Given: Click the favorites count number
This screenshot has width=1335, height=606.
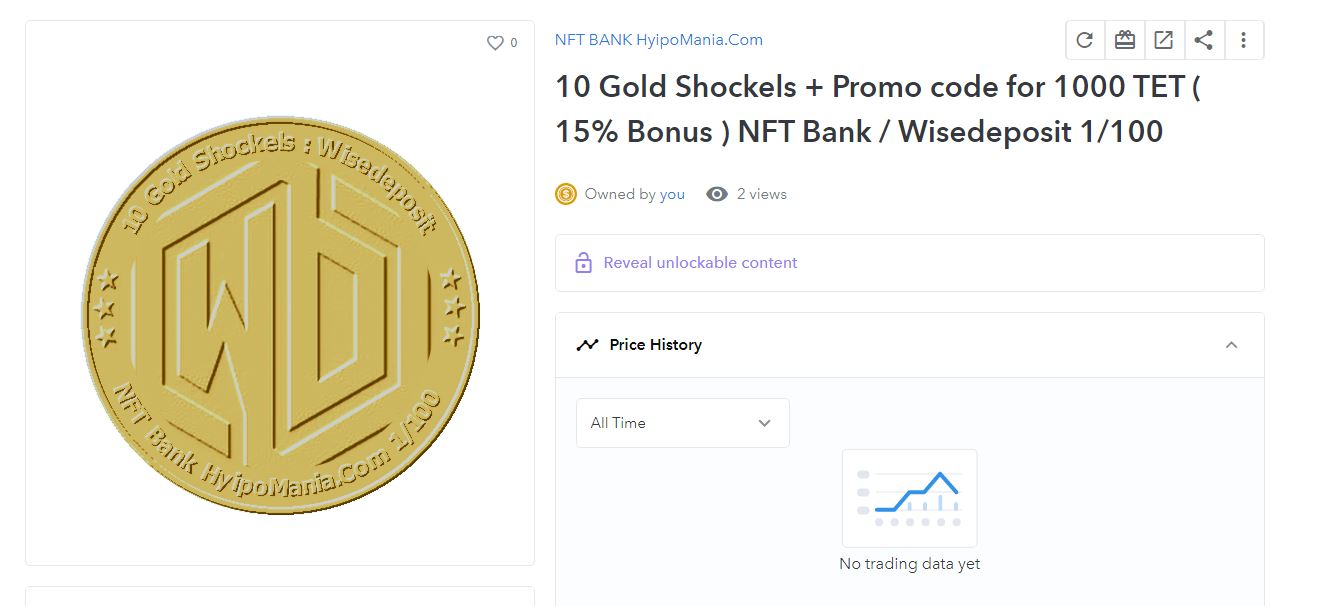Looking at the screenshot, I should pos(514,43).
